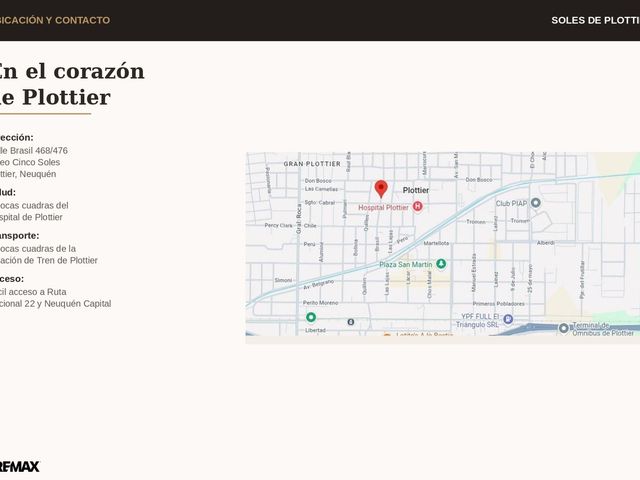This screenshot has height=480, width=640.
Task: Click the 'SOLES DE PLOTTIER' header title
Action: pyautogui.click(x=596, y=20)
